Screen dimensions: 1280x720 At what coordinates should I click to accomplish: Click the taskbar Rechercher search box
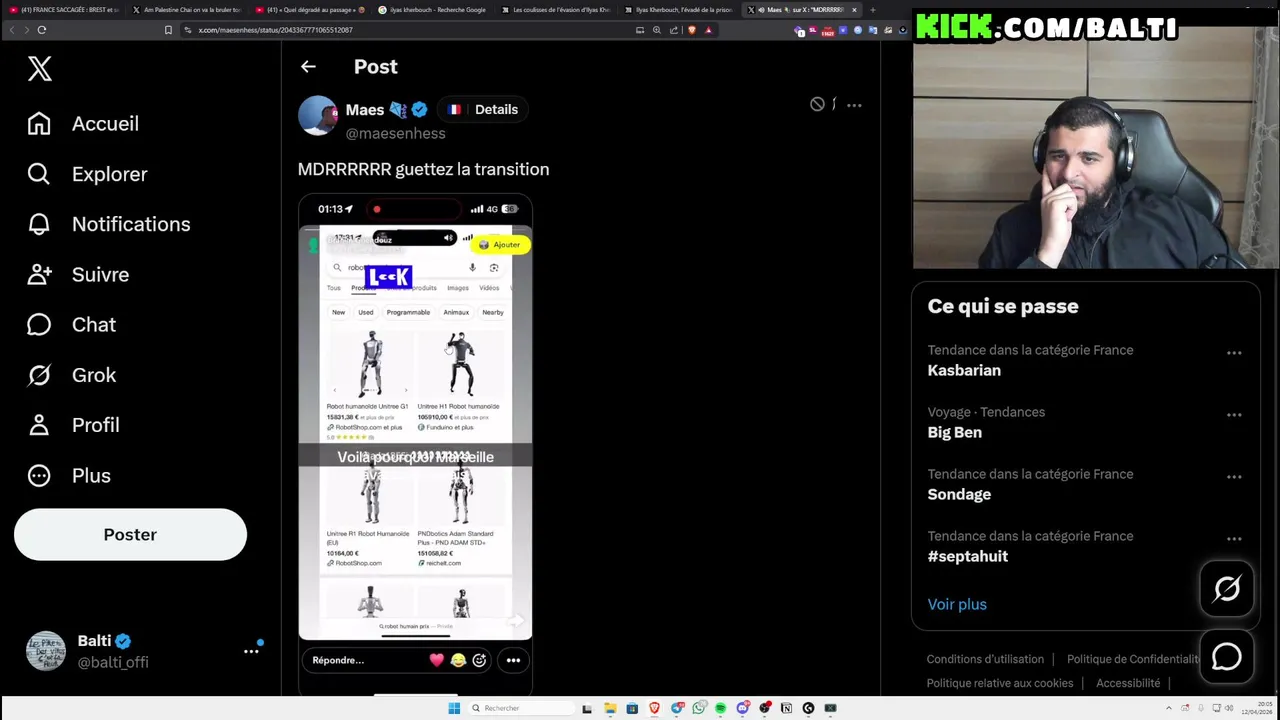click(x=520, y=708)
